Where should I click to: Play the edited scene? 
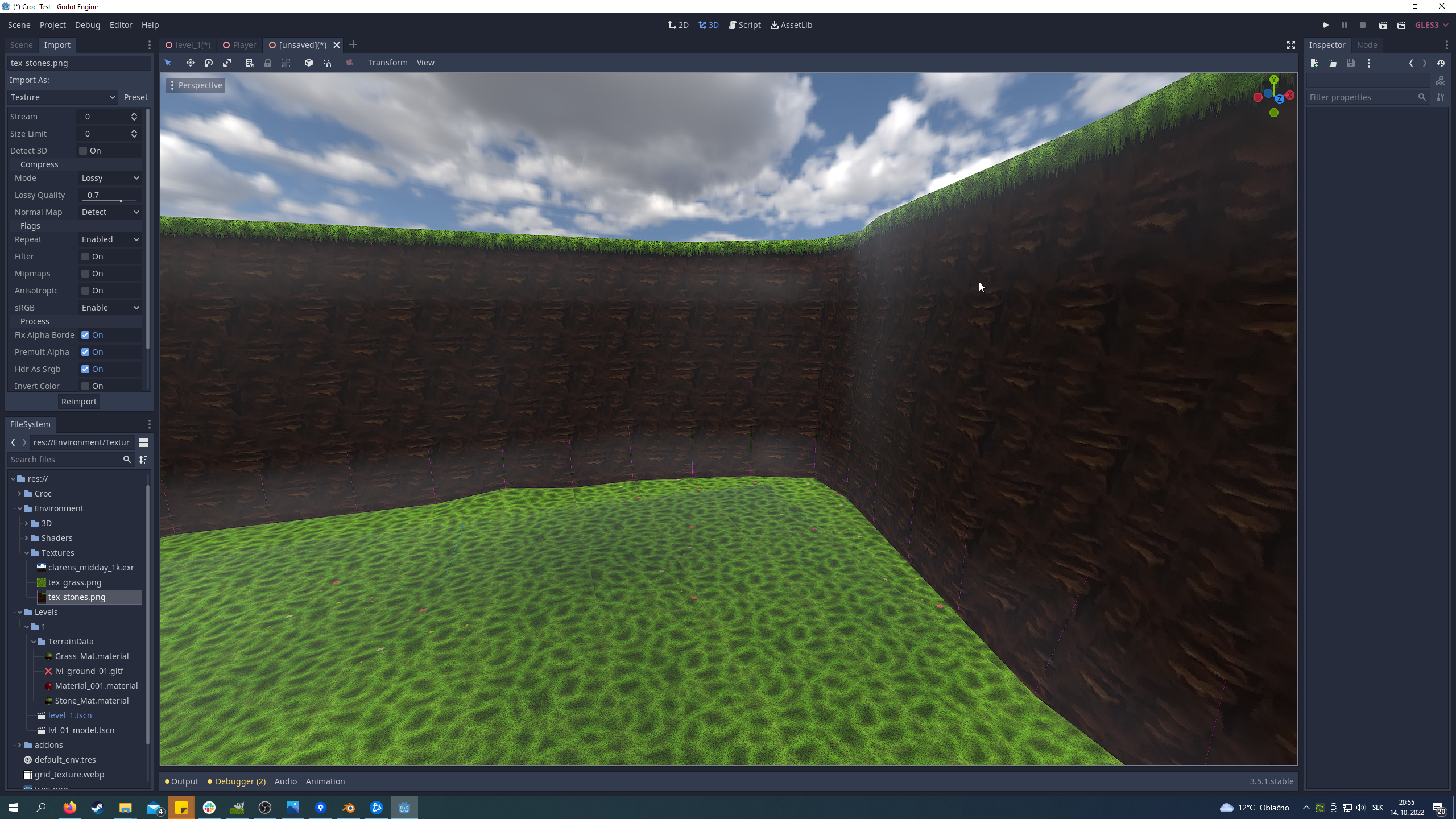point(1383,25)
